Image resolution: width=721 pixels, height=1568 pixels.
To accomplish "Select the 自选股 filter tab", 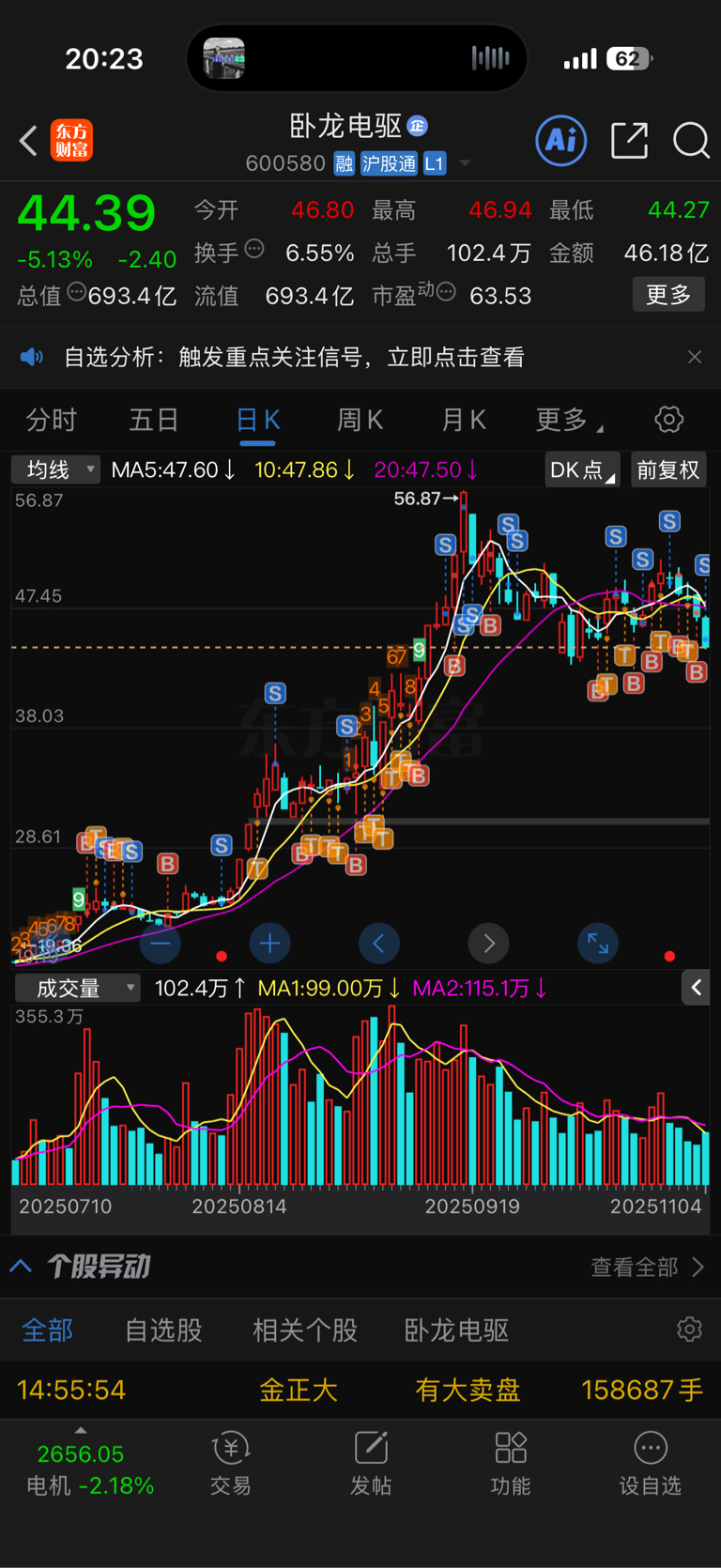I will [163, 1330].
